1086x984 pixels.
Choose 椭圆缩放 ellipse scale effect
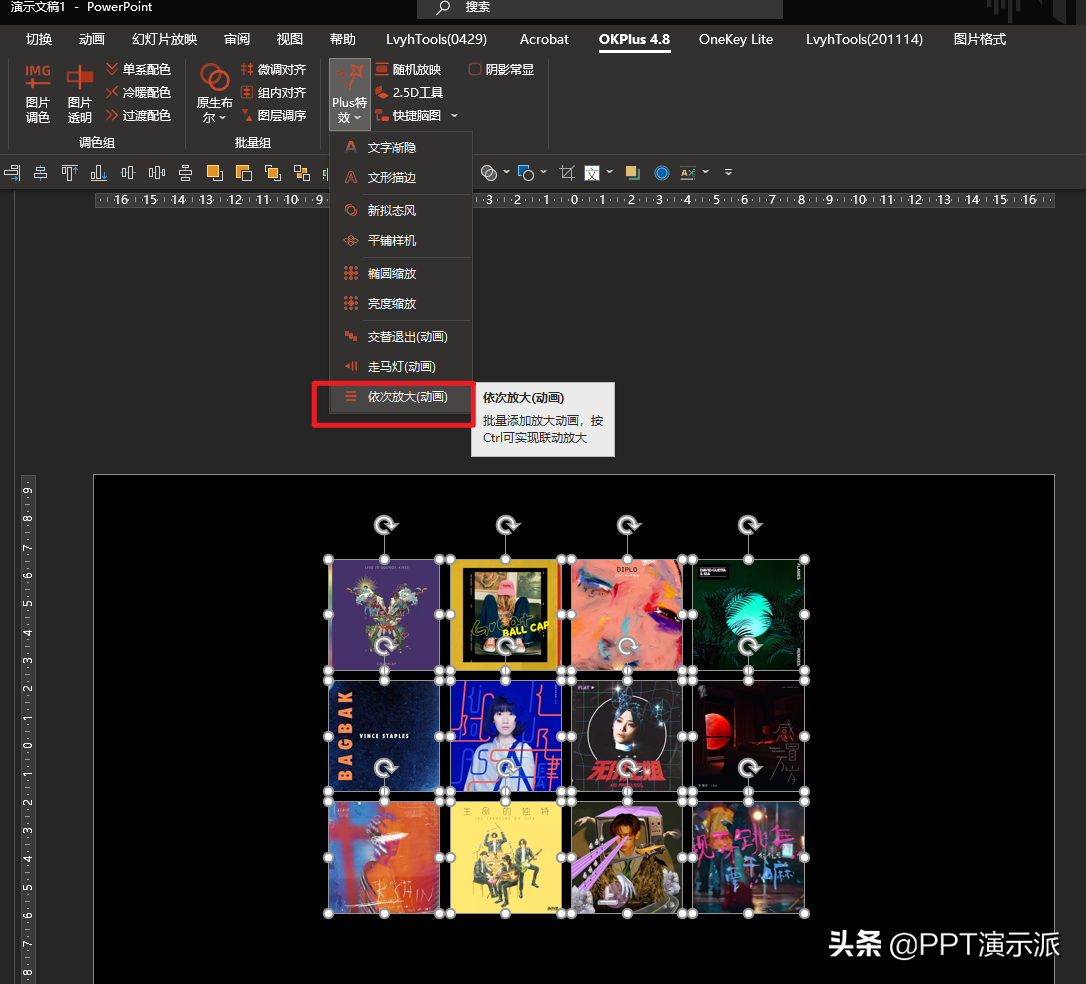(401, 274)
